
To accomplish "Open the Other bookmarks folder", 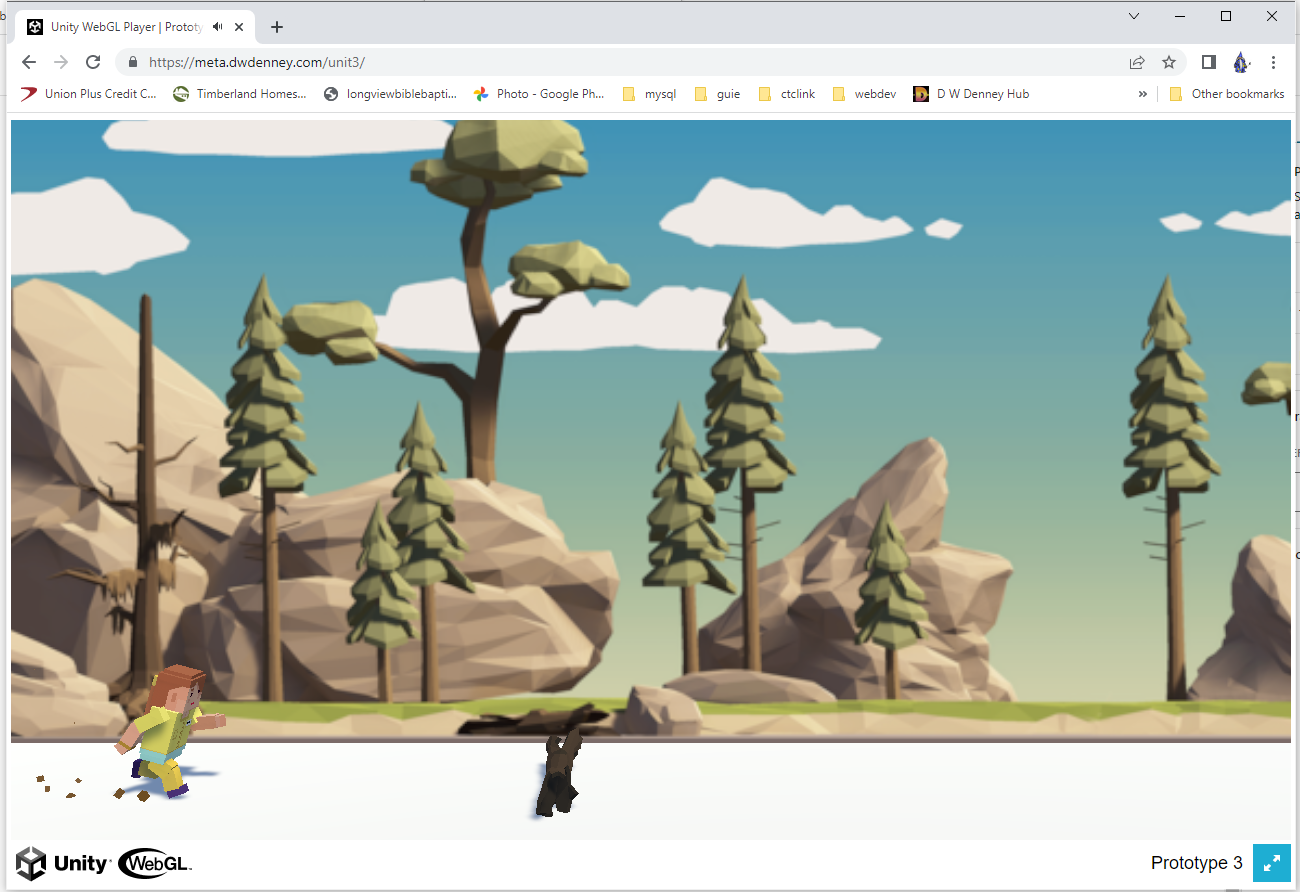I will [1226, 94].
